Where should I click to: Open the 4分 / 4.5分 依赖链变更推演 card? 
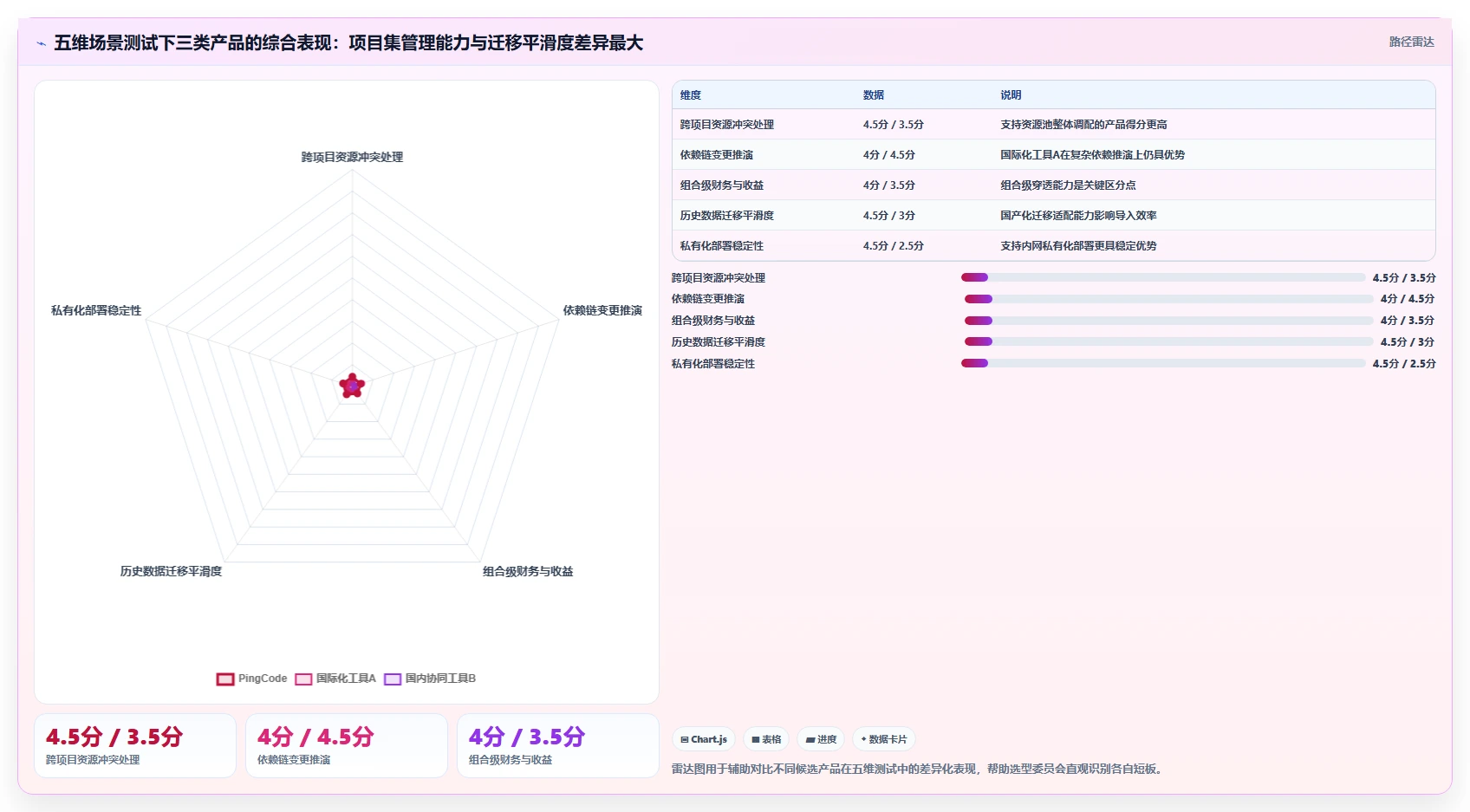(x=347, y=746)
